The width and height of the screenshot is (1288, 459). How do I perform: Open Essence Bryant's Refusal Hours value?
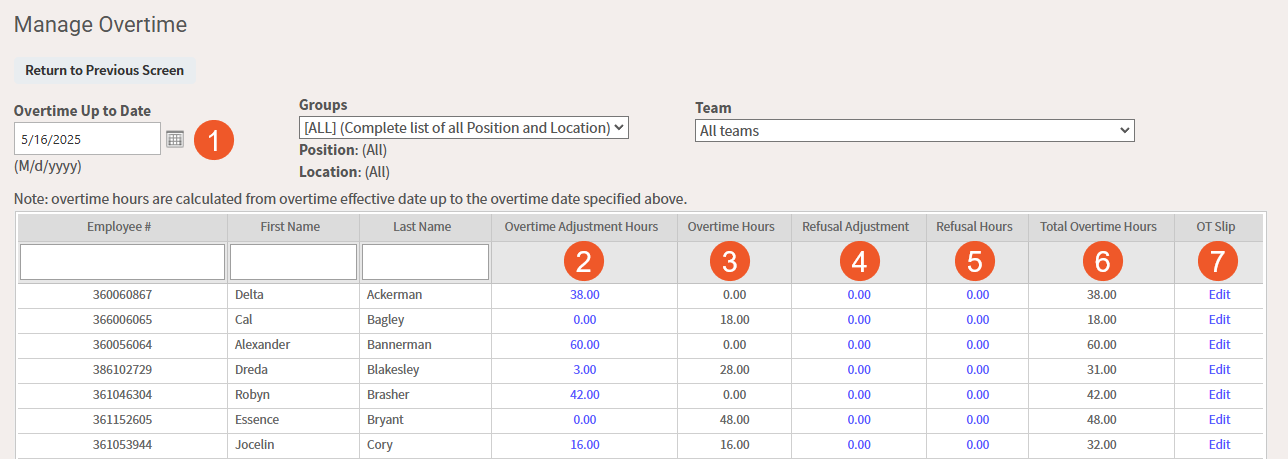(977, 420)
